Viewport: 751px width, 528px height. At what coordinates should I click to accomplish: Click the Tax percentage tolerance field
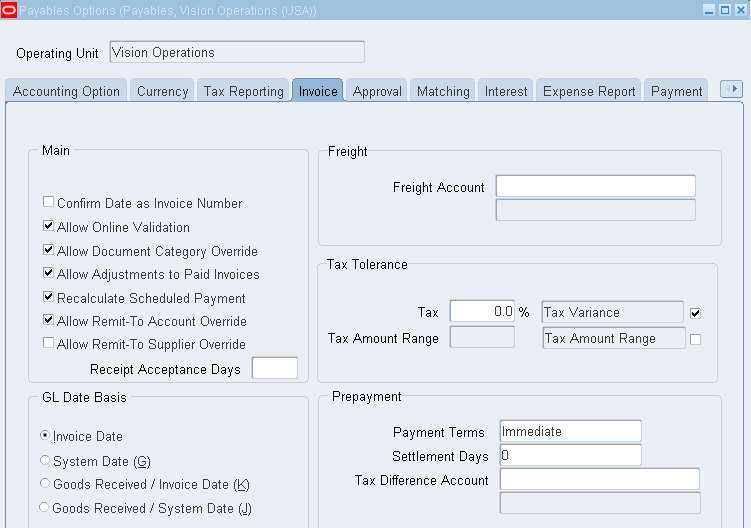[482, 312]
